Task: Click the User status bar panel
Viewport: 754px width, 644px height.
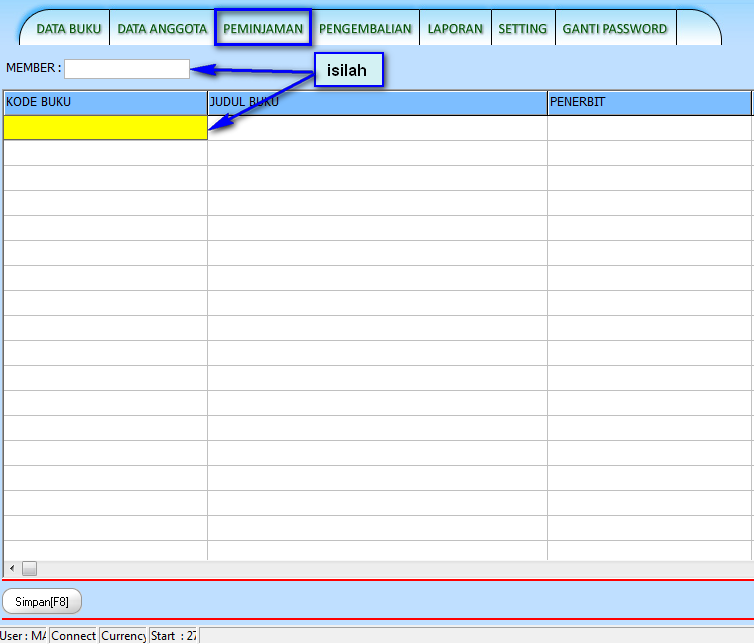Action: [24, 635]
